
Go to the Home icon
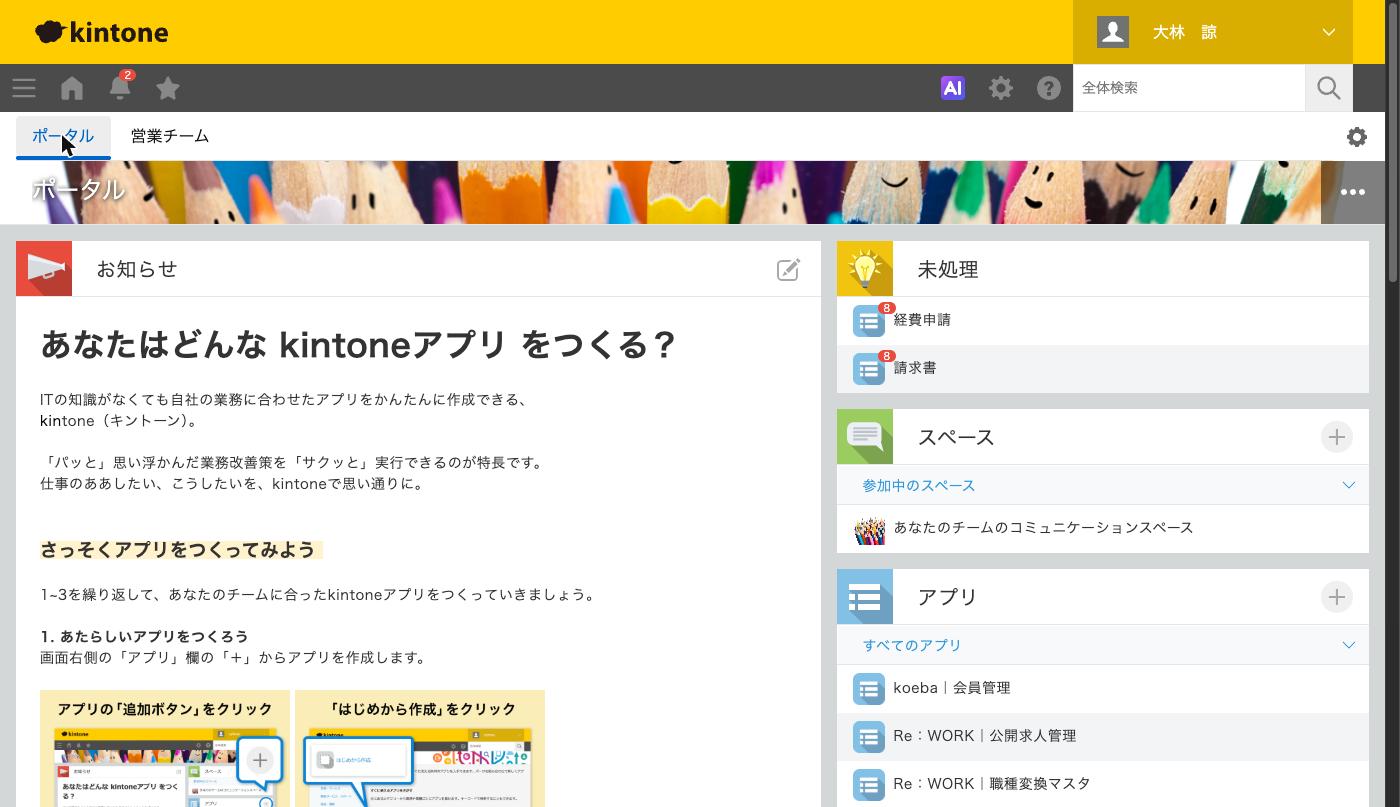[x=72, y=88]
